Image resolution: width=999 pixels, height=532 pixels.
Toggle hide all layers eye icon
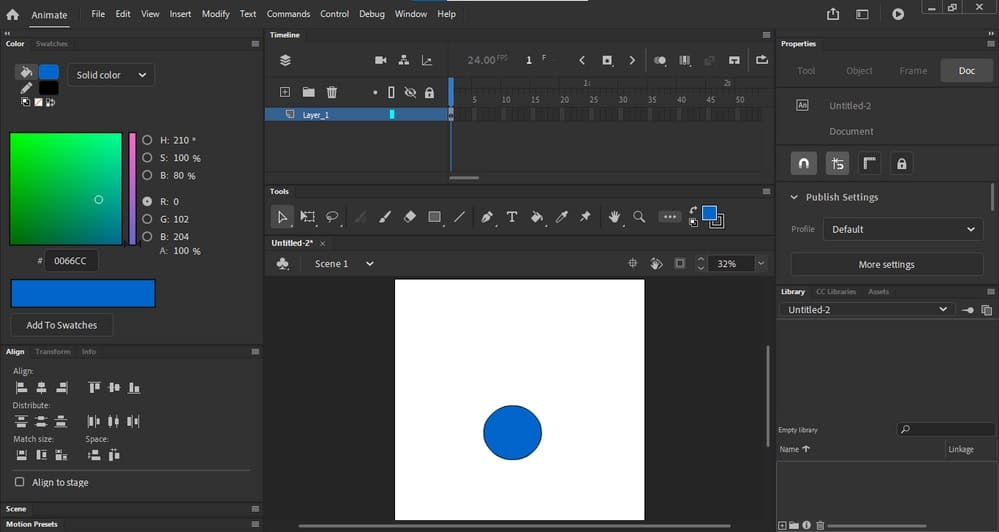pos(410,92)
